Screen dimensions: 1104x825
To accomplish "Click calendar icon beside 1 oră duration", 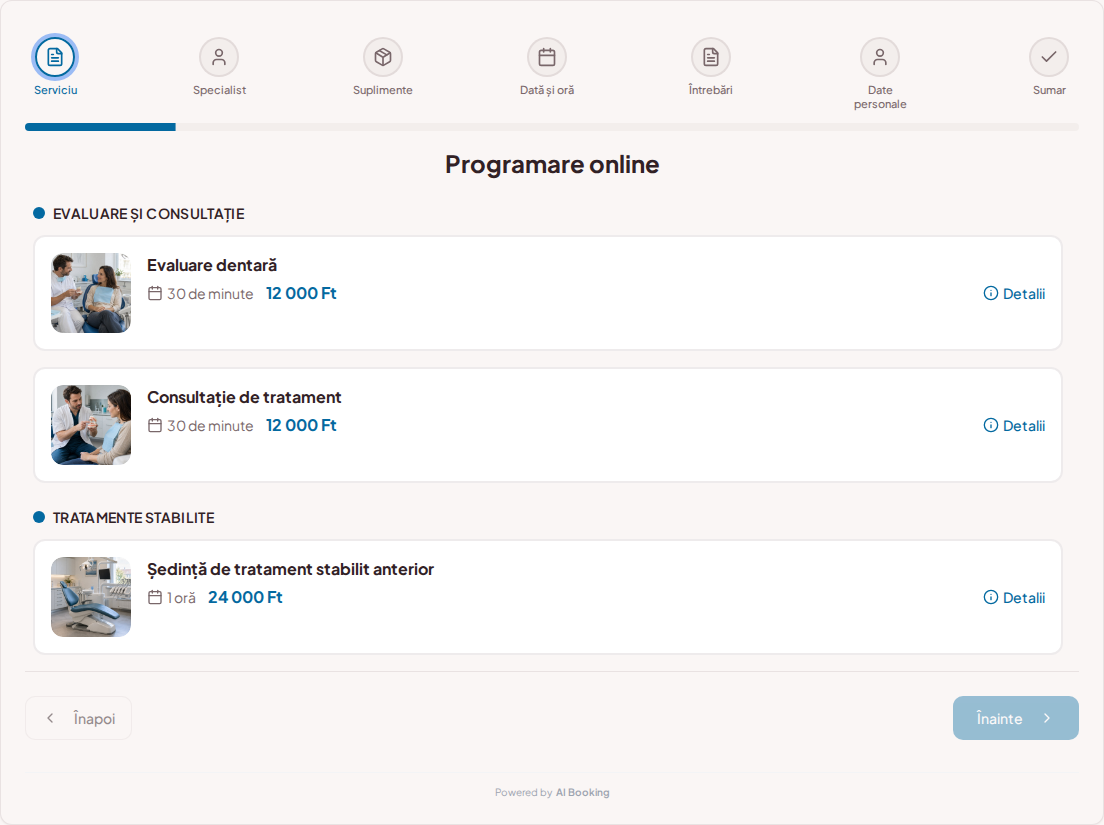I will pyautogui.click(x=155, y=597).
